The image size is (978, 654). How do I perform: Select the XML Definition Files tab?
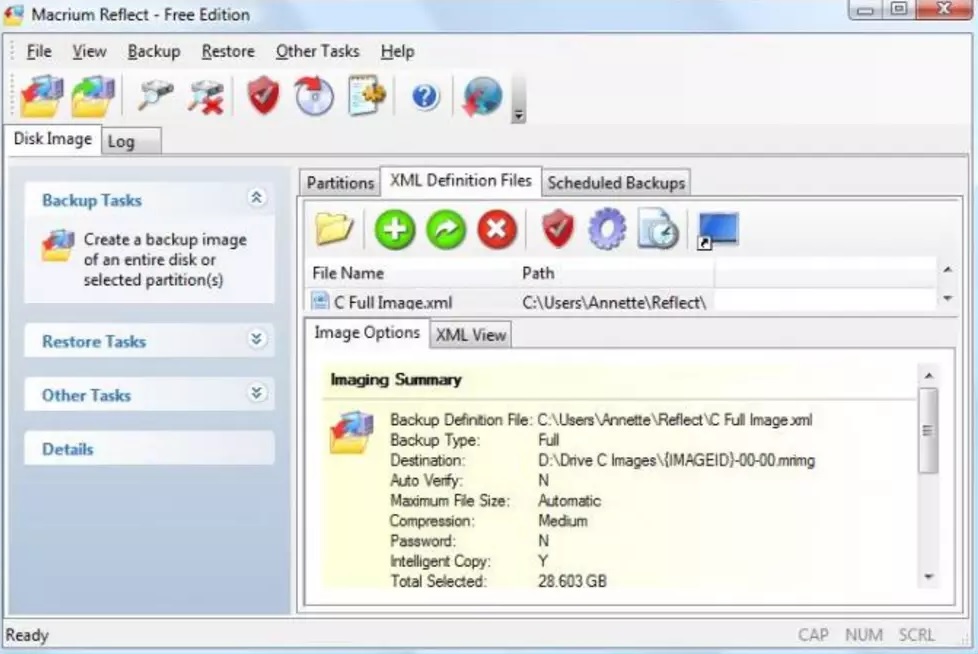pyautogui.click(x=461, y=181)
